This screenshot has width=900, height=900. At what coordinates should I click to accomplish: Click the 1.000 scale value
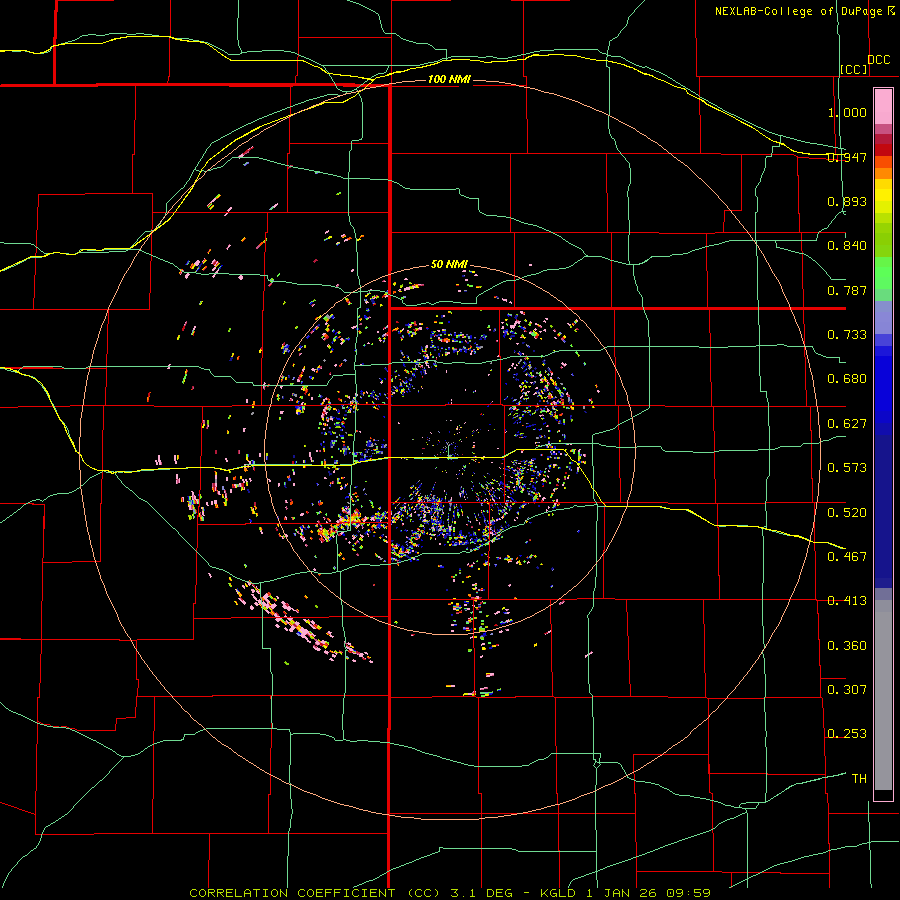pos(847,112)
